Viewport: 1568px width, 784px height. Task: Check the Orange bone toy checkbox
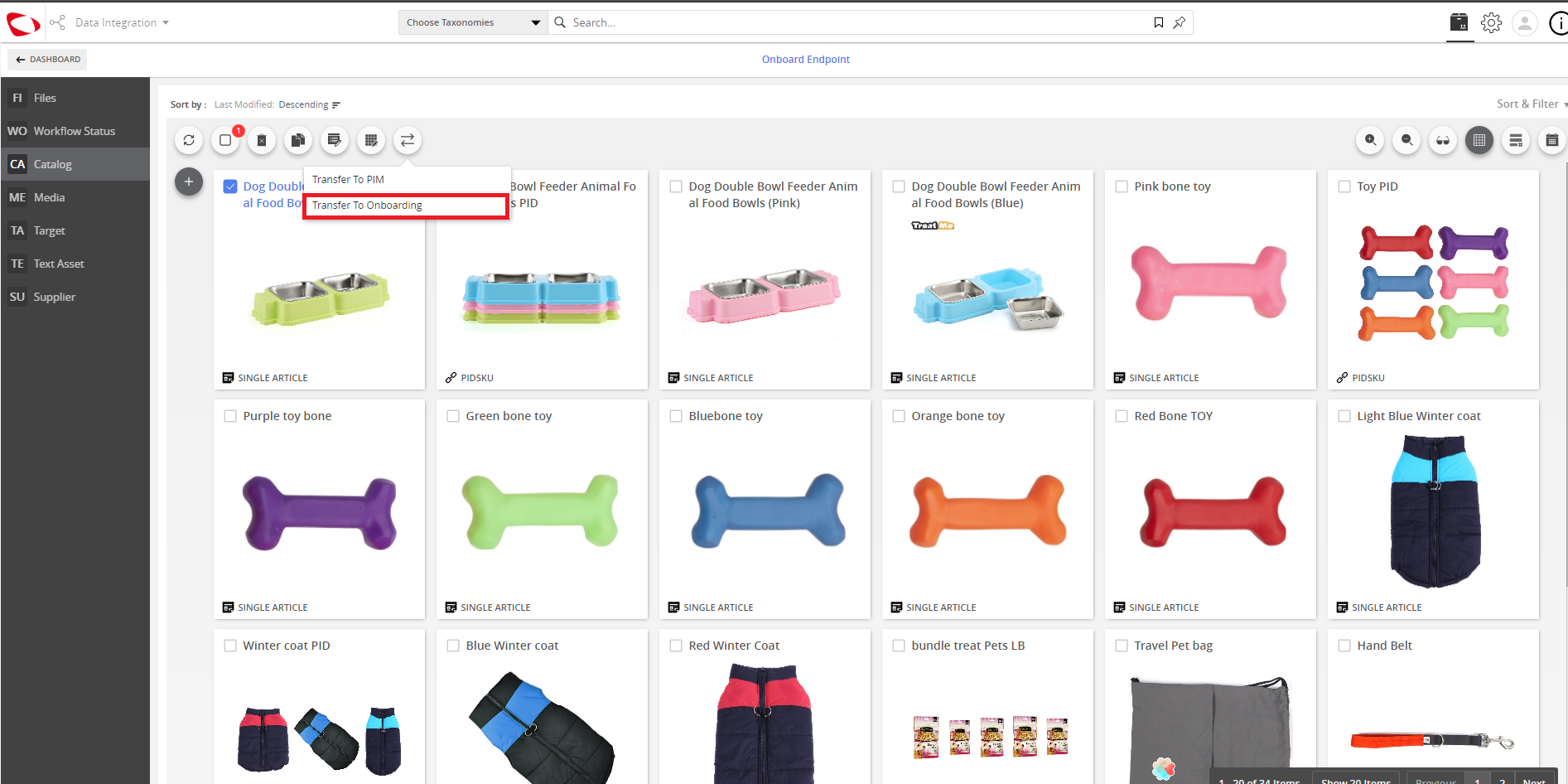click(x=899, y=416)
